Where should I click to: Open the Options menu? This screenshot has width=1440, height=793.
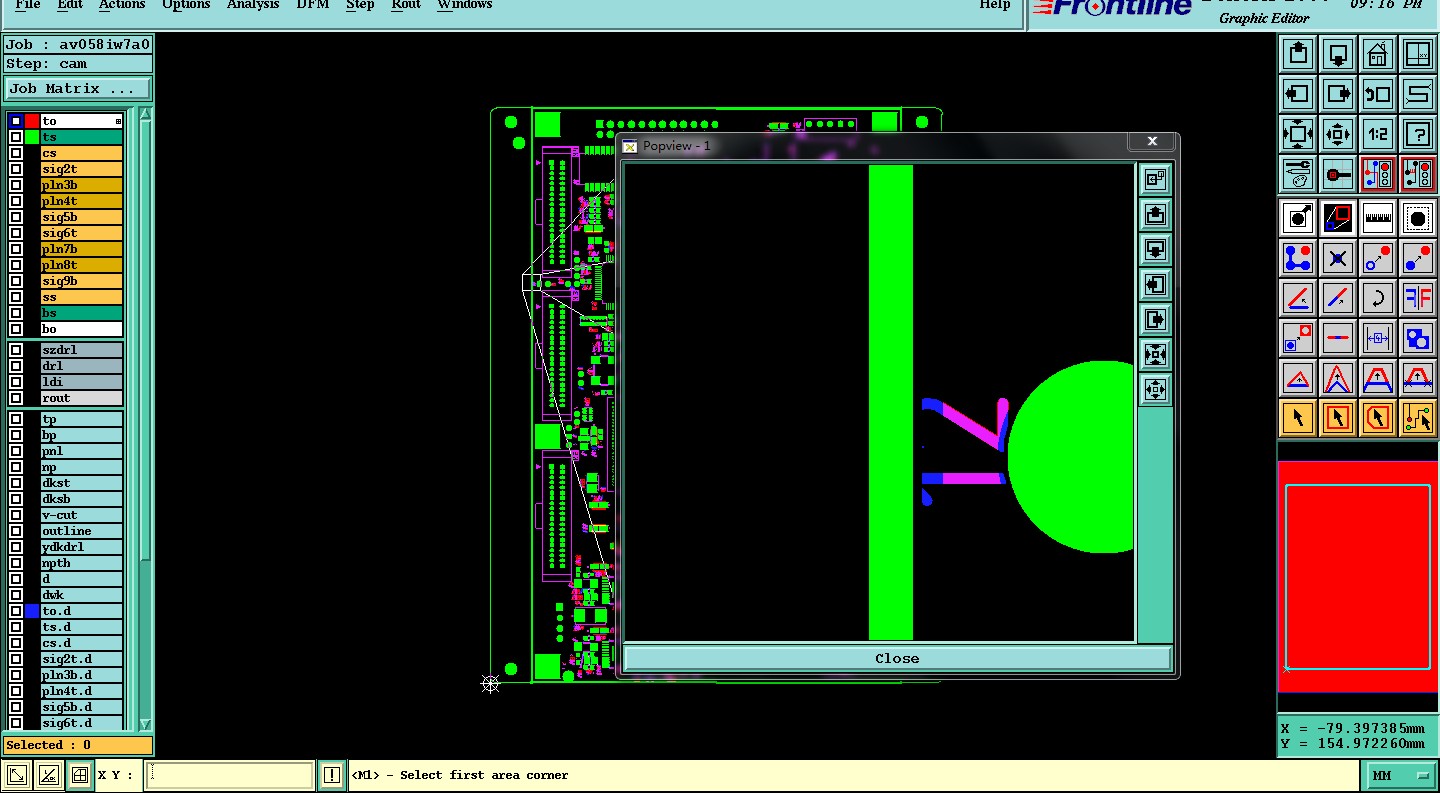(186, 5)
